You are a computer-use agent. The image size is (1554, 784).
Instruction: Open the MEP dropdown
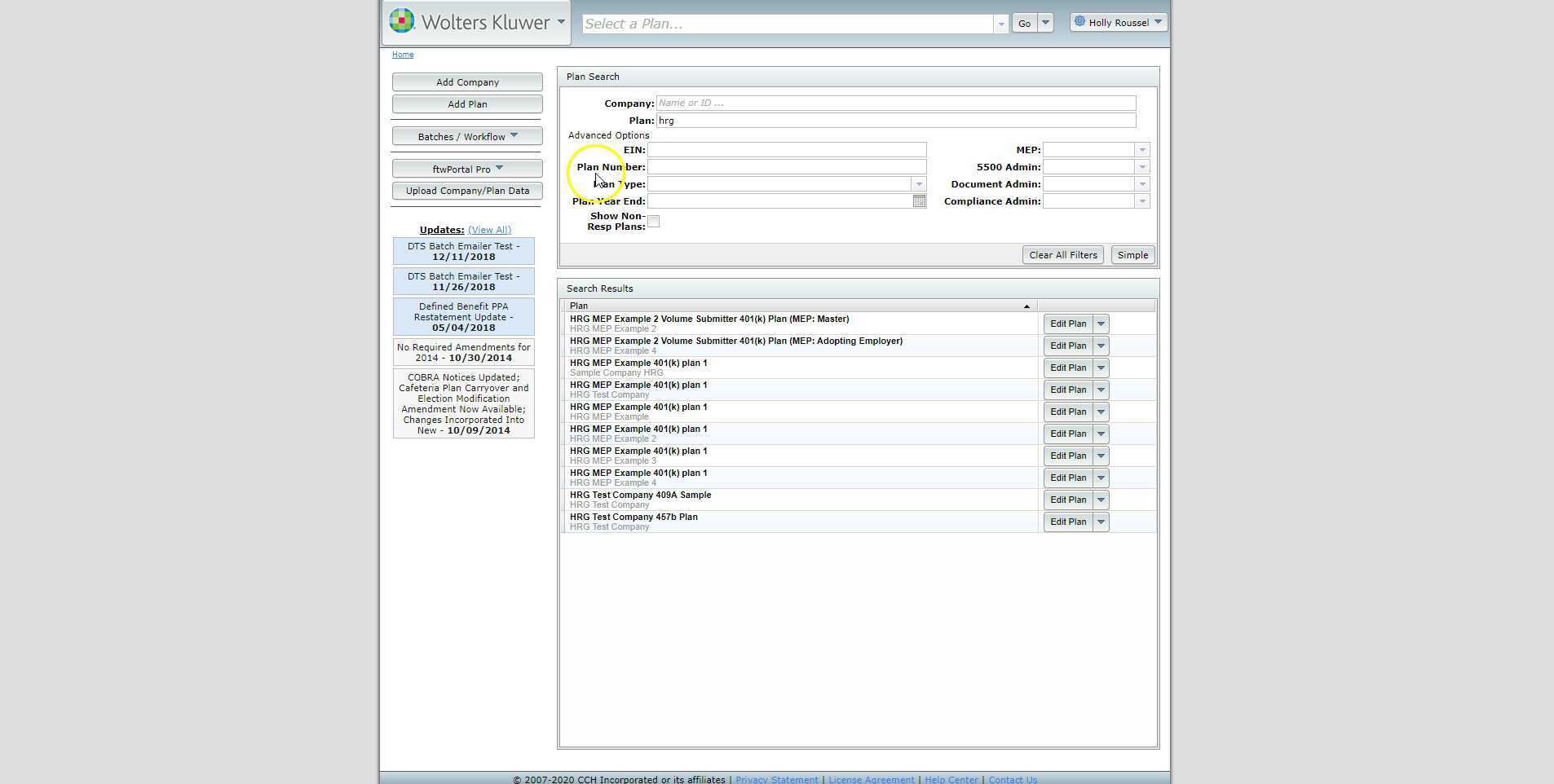point(1144,149)
